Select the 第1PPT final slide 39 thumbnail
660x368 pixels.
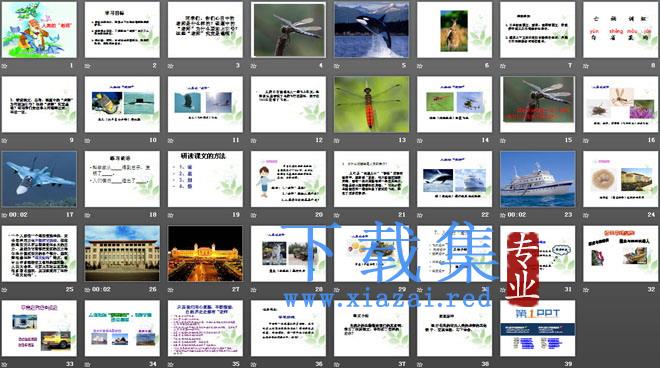538,328
